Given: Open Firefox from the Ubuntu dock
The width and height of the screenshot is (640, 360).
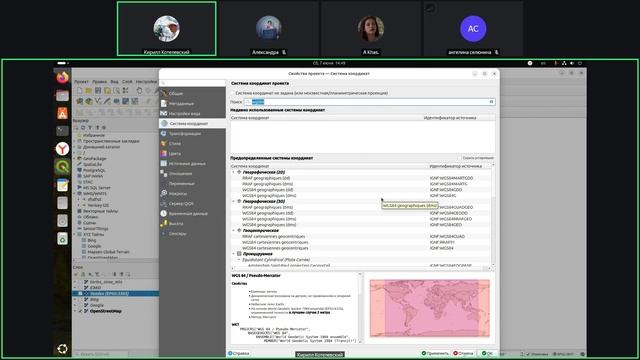Looking at the screenshot, I should tap(62, 77).
